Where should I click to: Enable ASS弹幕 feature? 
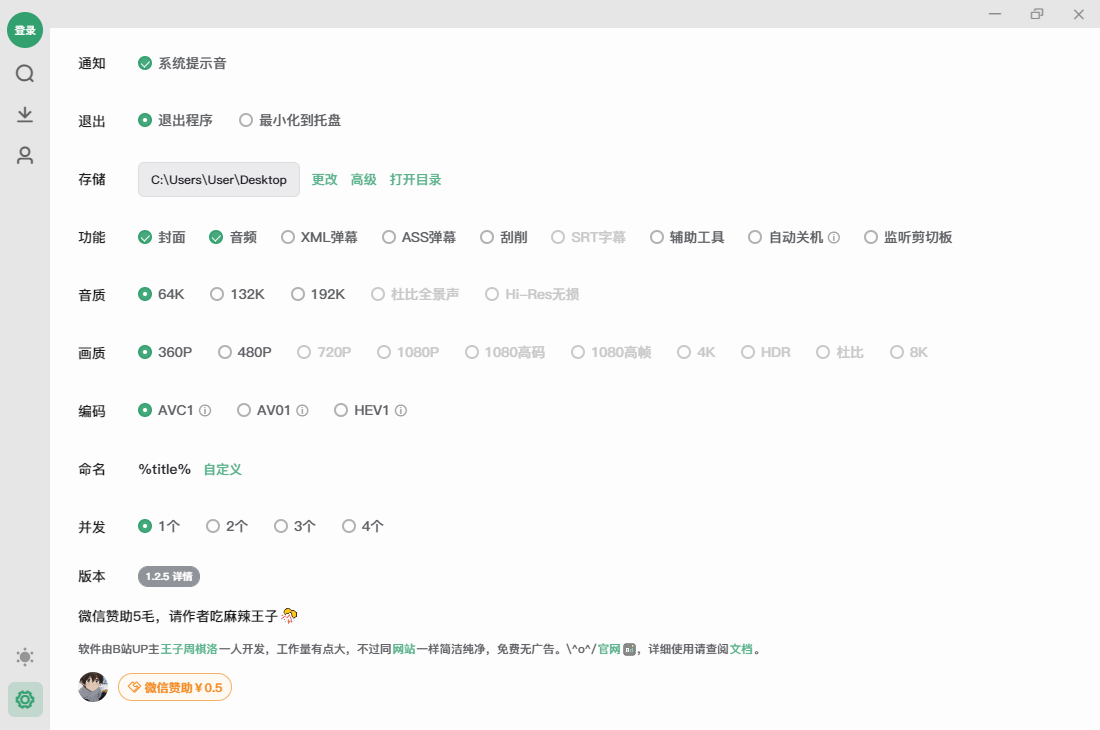tap(419, 237)
